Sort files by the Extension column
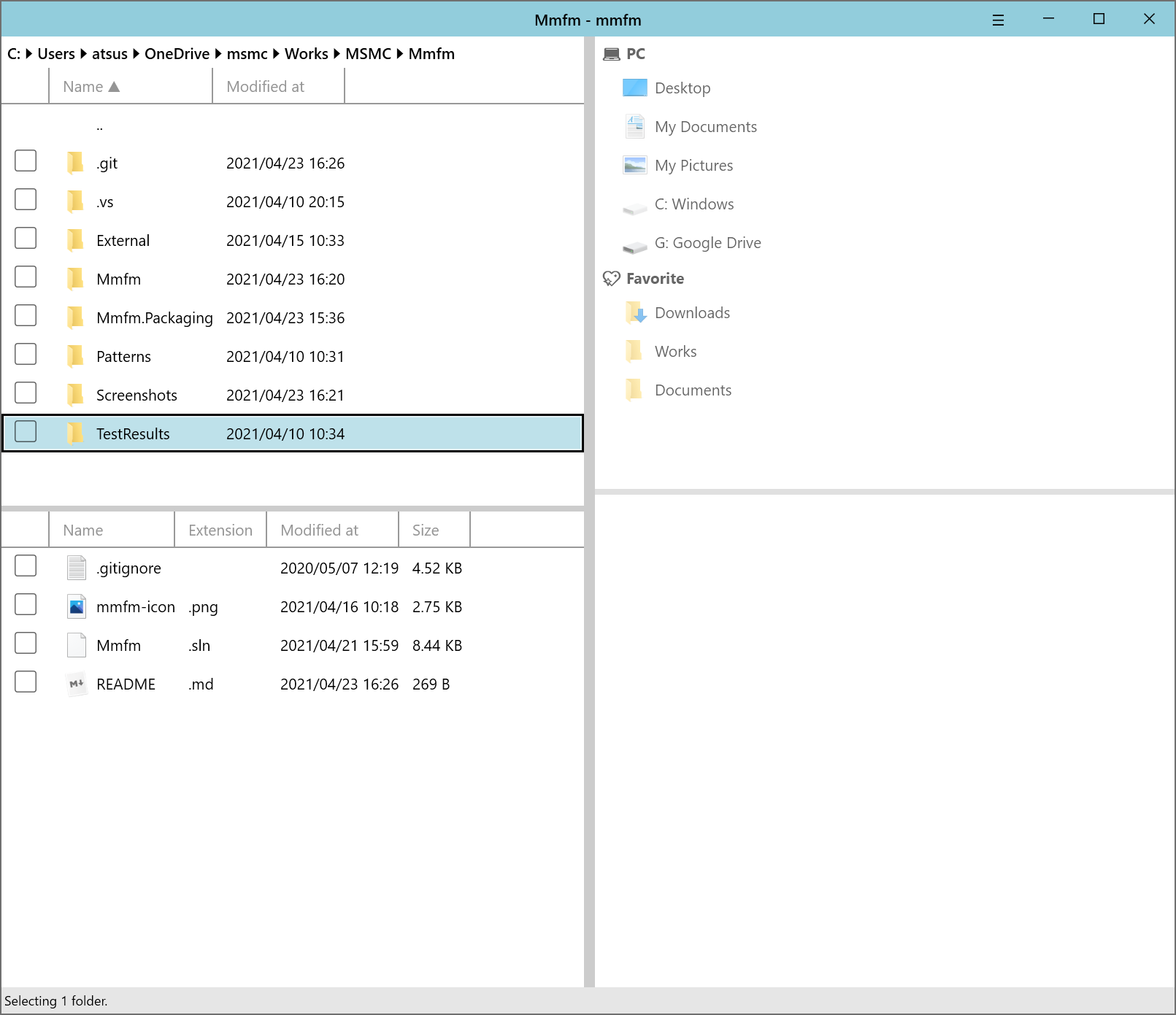Screen dimensions: 1176x1015 pyautogui.click(x=220, y=530)
